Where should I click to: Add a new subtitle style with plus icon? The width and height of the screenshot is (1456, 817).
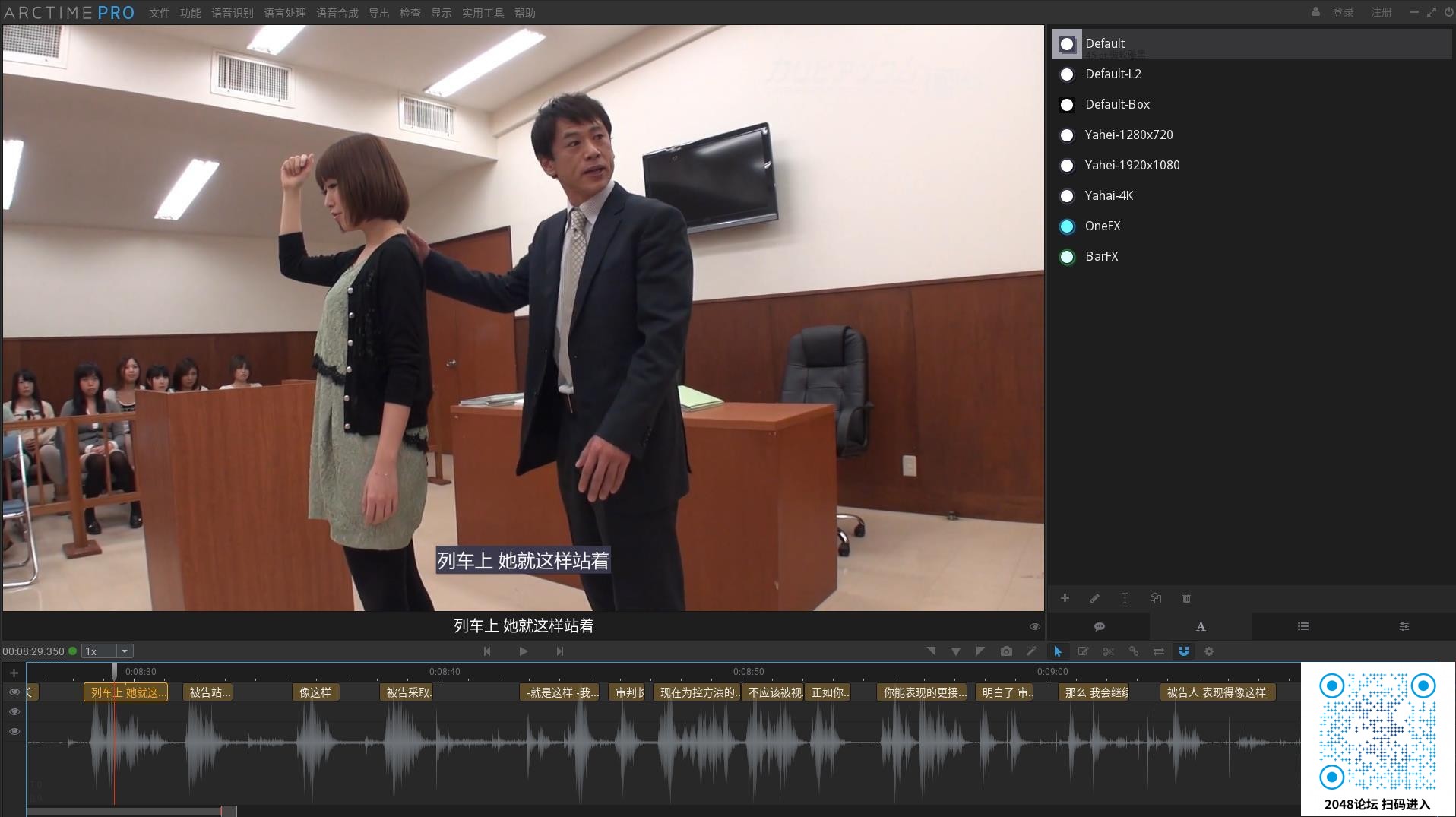tap(1065, 598)
